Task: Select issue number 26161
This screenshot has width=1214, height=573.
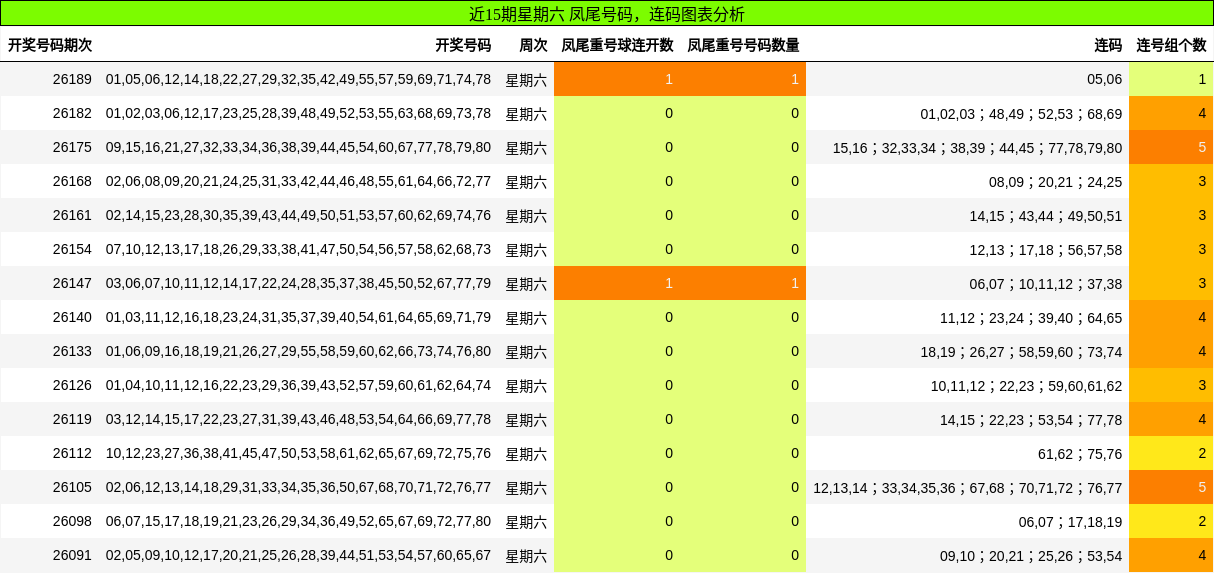Action: tap(72, 215)
